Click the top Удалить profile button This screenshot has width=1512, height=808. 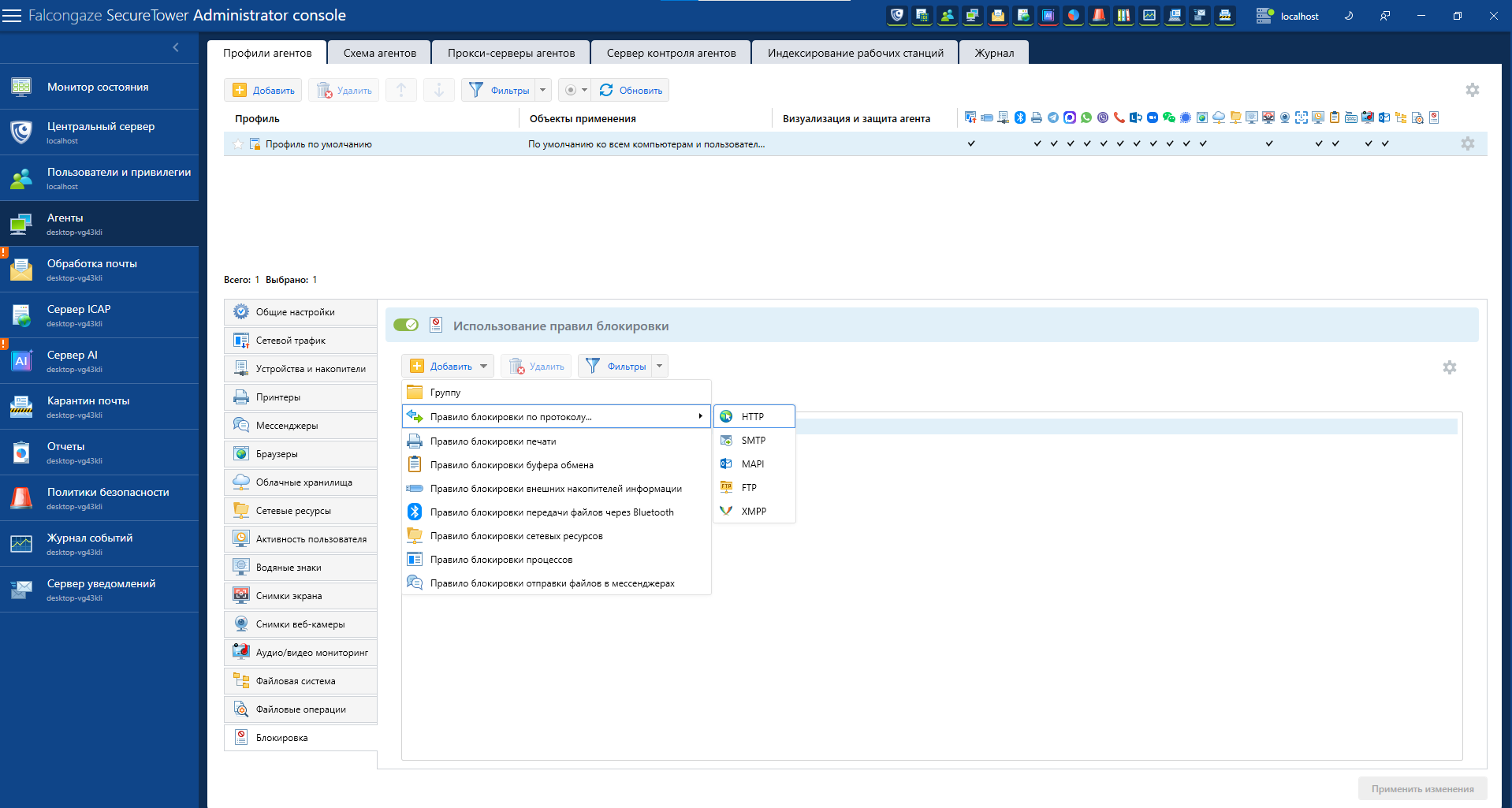pos(344,90)
